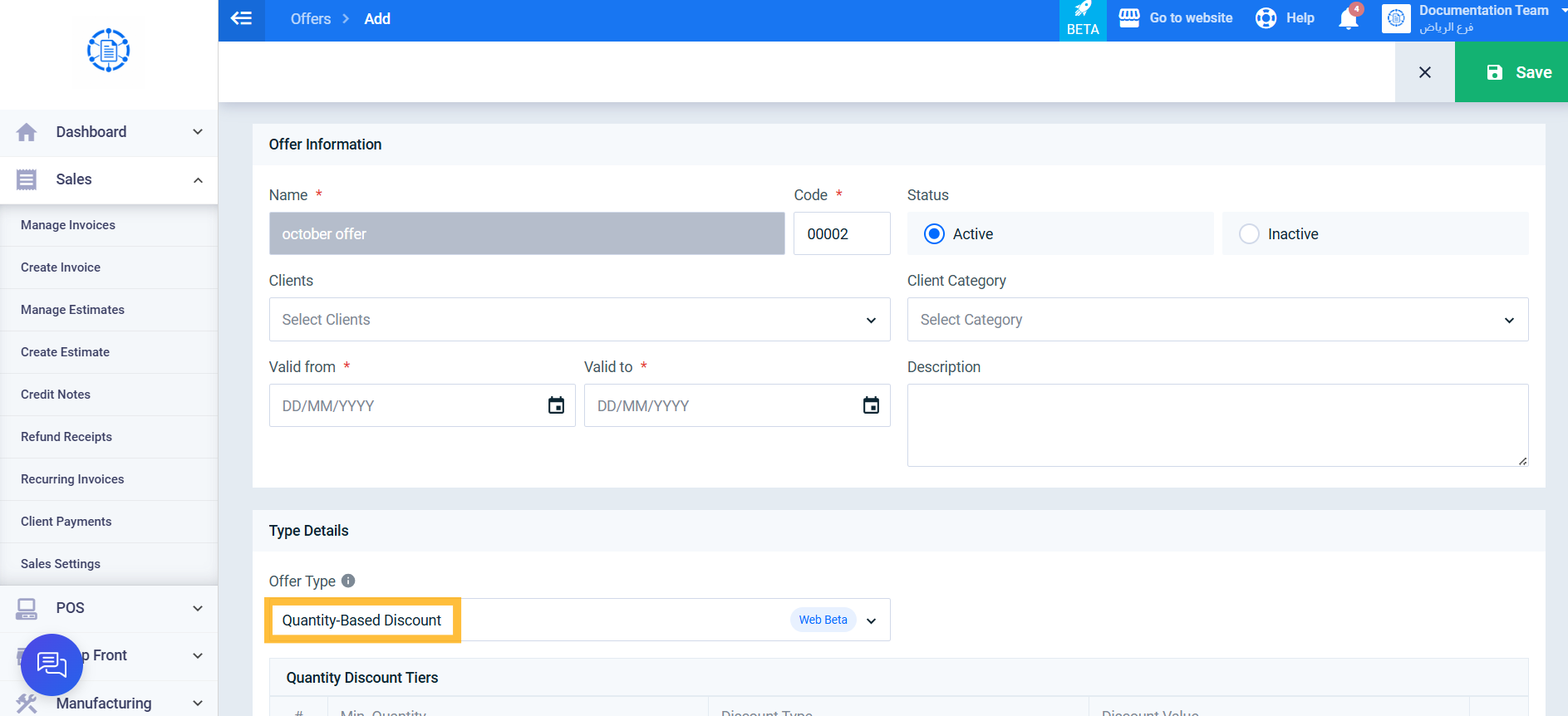
Task: Expand the POS sidebar section
Action: (109, 608)
